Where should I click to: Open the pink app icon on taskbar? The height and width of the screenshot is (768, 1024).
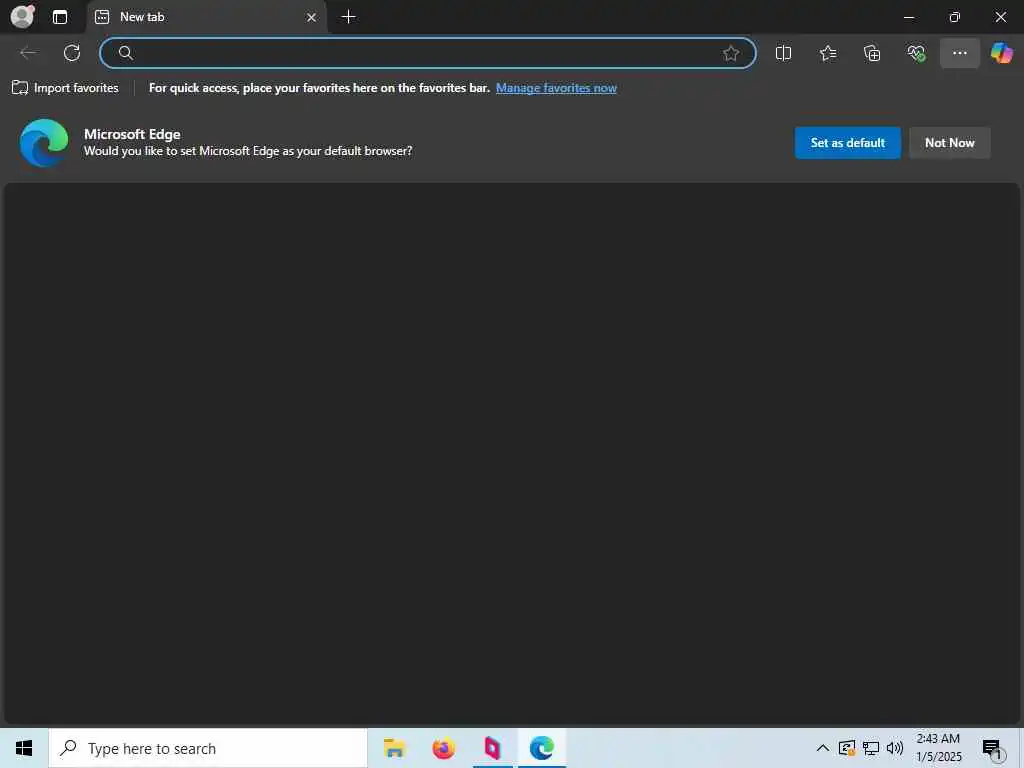click(492, 748)
